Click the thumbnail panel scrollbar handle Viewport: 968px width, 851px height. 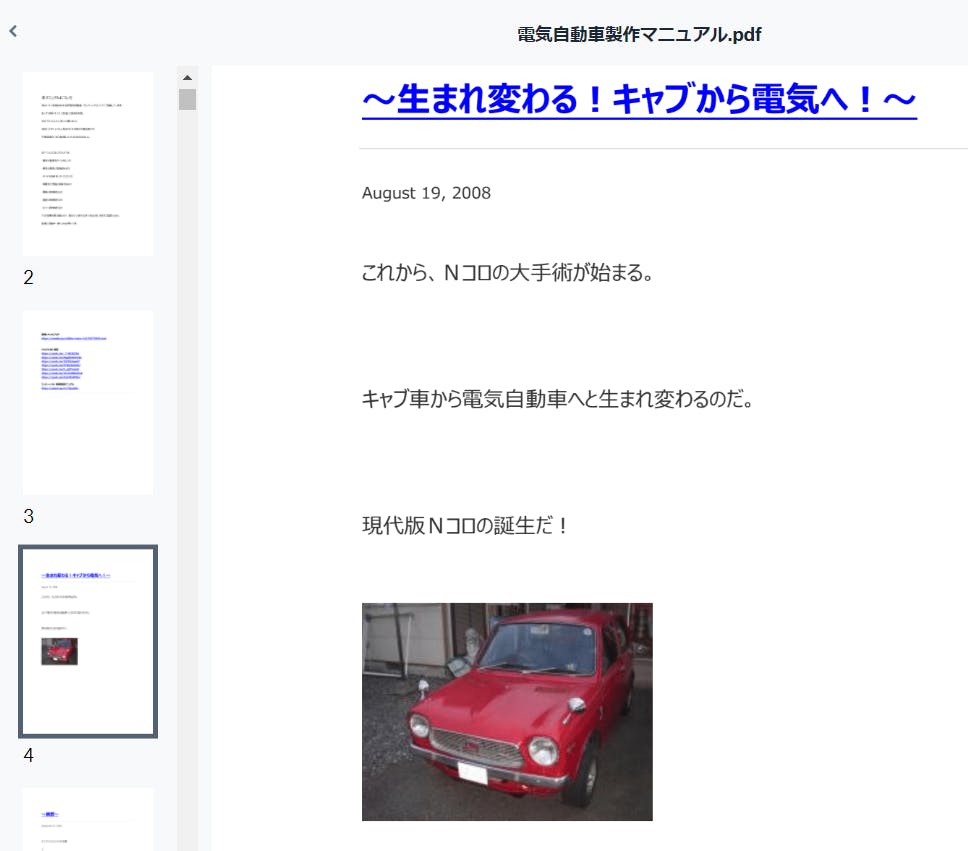tap(187, 99)
